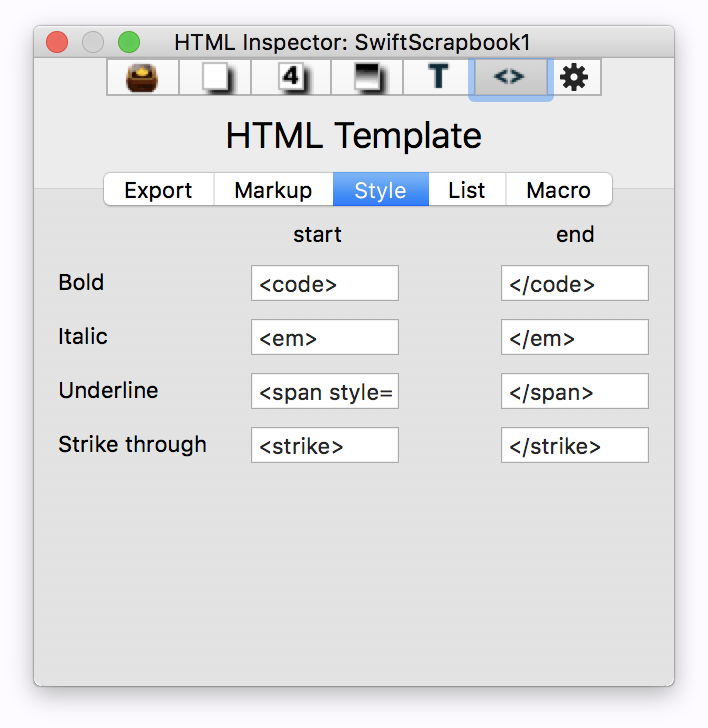The width and height of the screenshot is (708, 728).
Task: Focus the Underline end span field
Action: click(574, 392)
